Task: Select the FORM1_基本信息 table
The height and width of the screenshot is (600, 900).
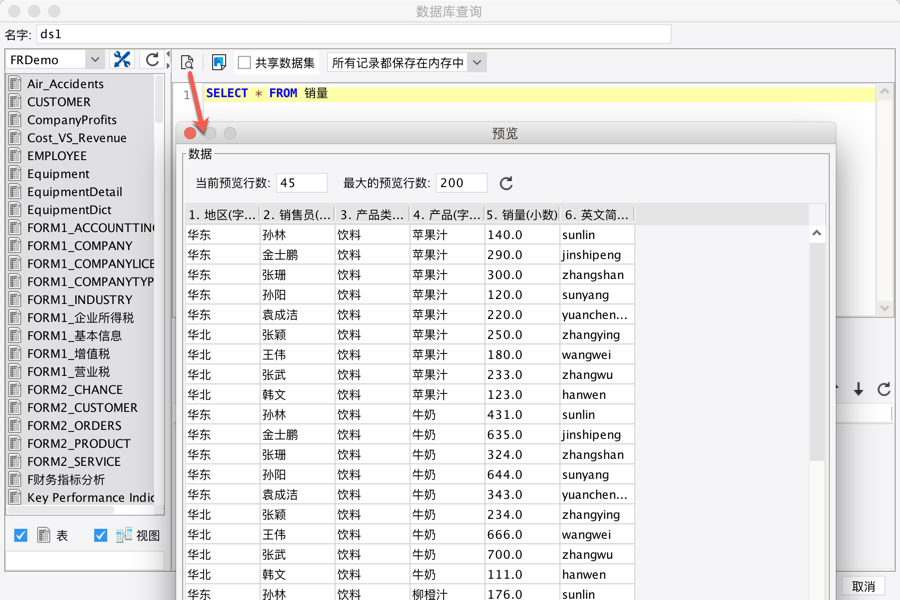Action: [74, 335]
